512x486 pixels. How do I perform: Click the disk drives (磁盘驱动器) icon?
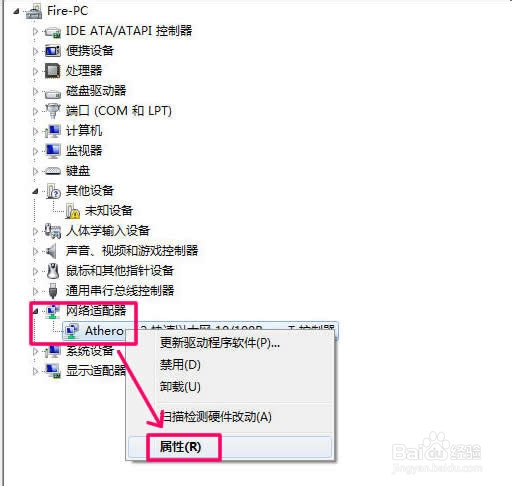click(53, 92)
